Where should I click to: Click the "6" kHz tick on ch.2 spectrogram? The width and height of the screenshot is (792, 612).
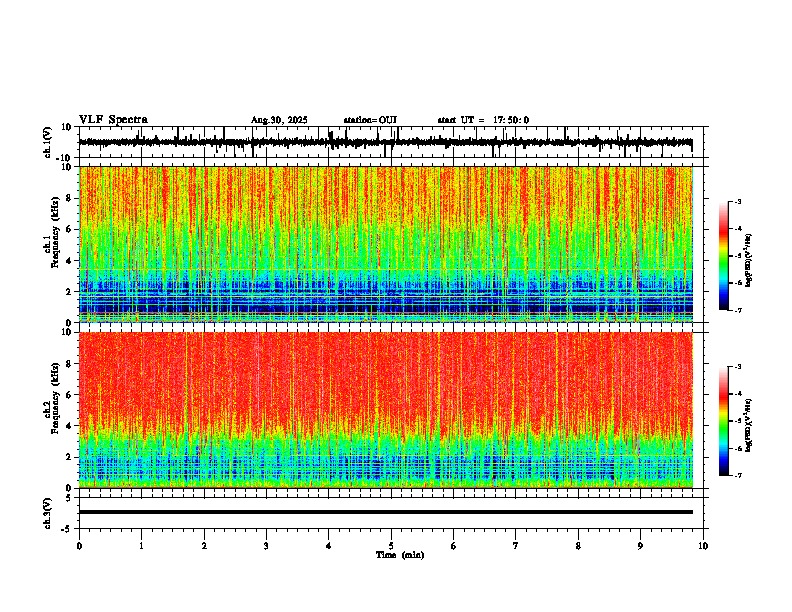tap(70, 395)
